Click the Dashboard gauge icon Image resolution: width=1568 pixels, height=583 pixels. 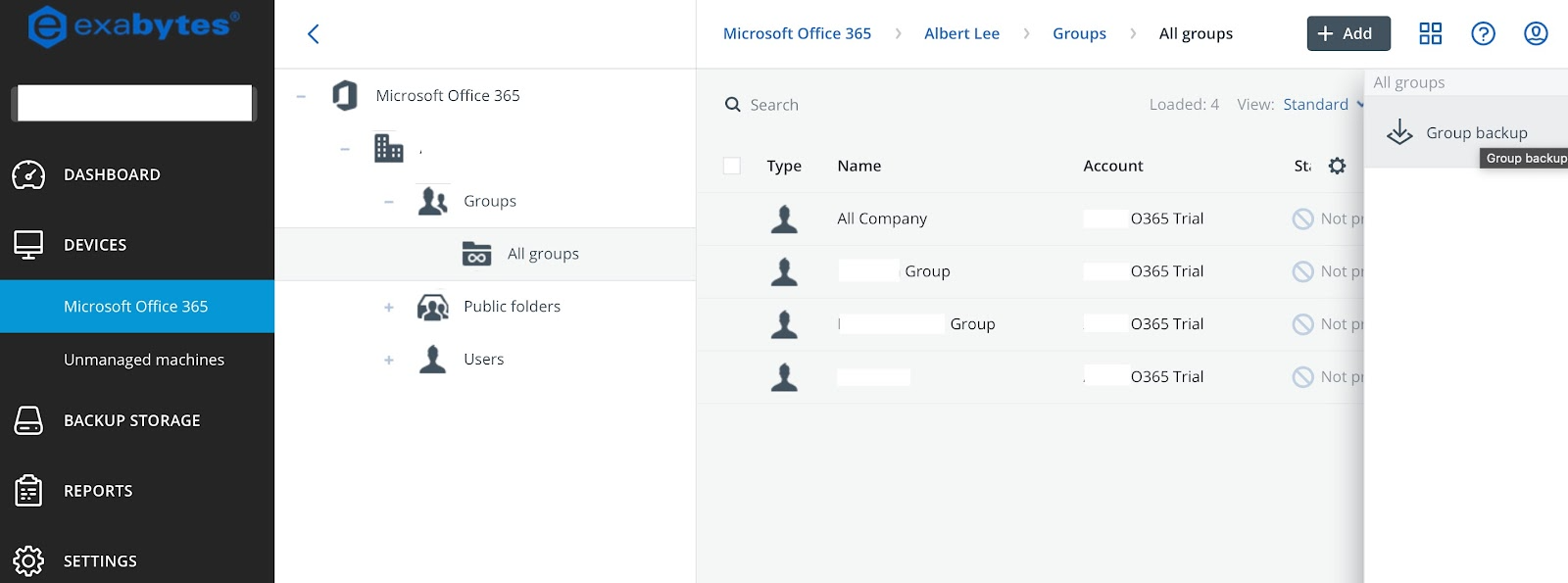pyautogui.click(x=28, y=174)
